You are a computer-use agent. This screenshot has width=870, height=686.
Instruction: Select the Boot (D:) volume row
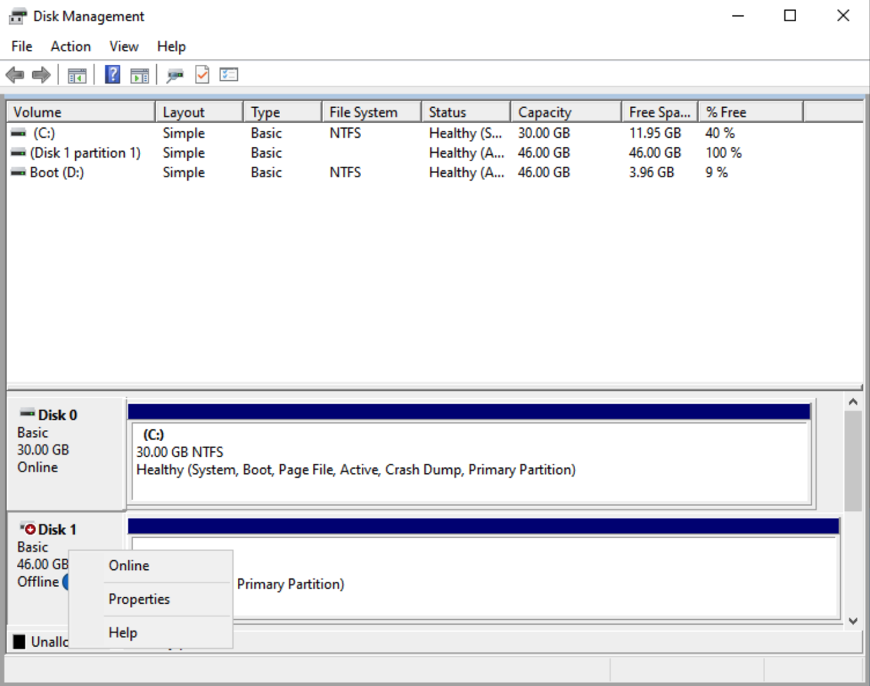coord(434,173)
